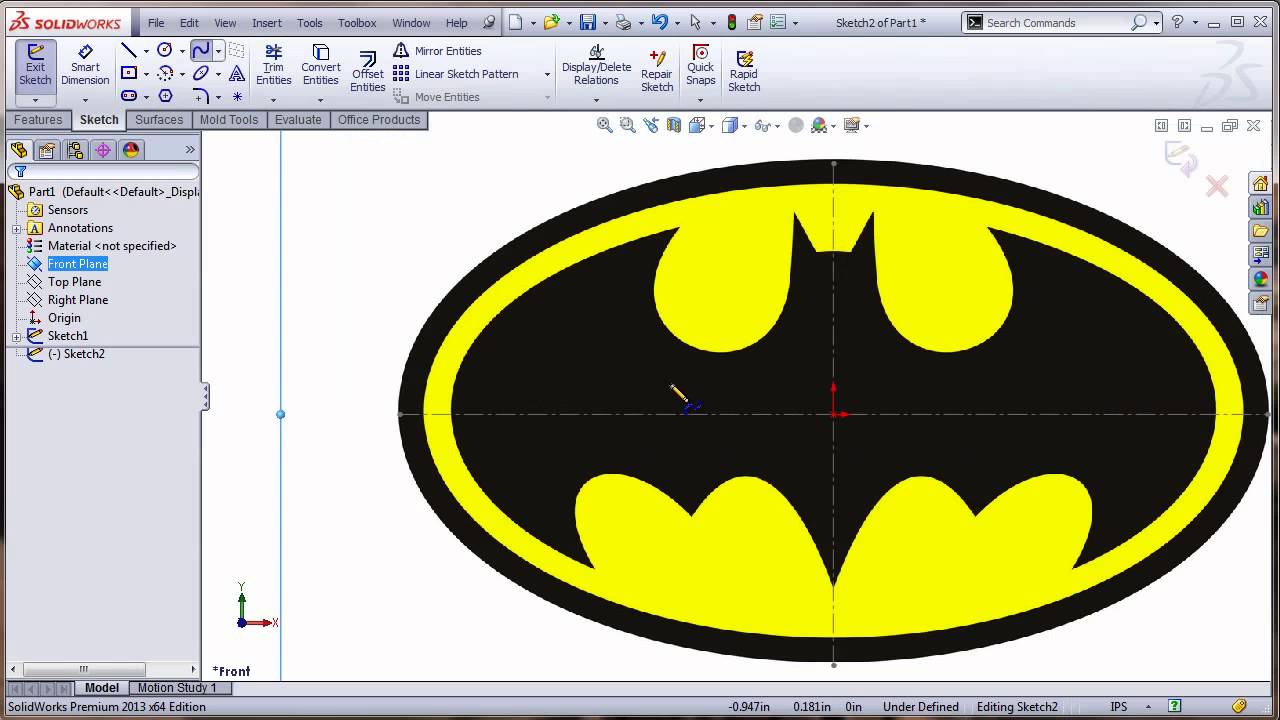Expand the Annotations tree node
This screenshot has height=720, width=1280.
point(16,228)
